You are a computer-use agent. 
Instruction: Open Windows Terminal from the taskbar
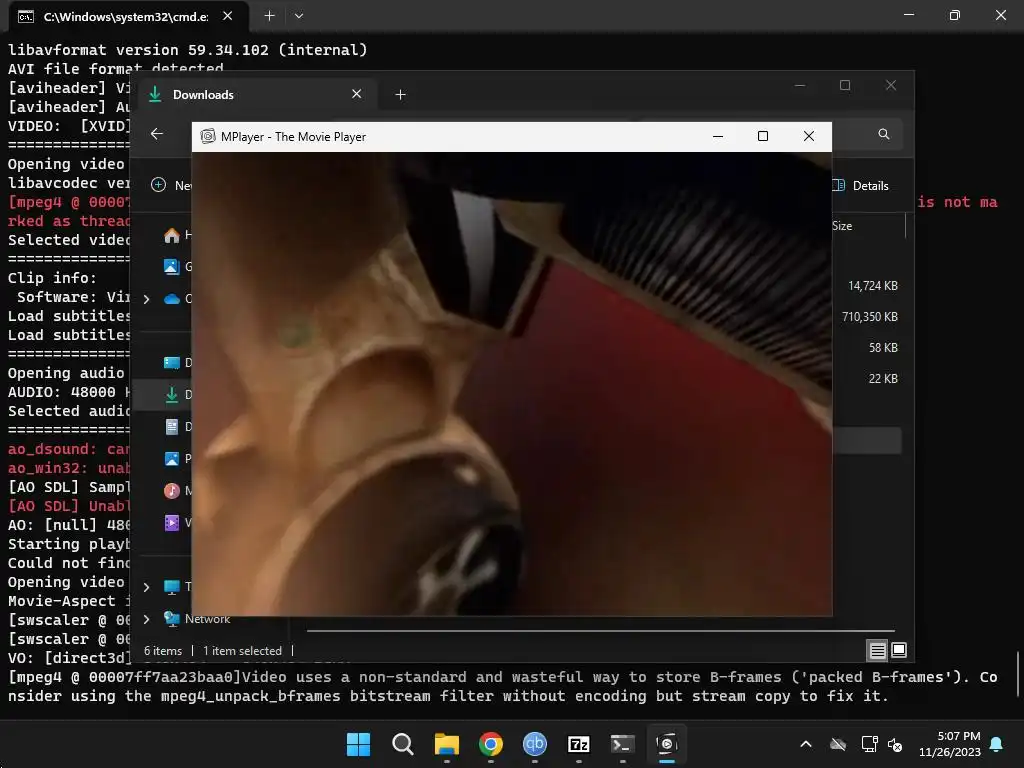tap(622, 744)
